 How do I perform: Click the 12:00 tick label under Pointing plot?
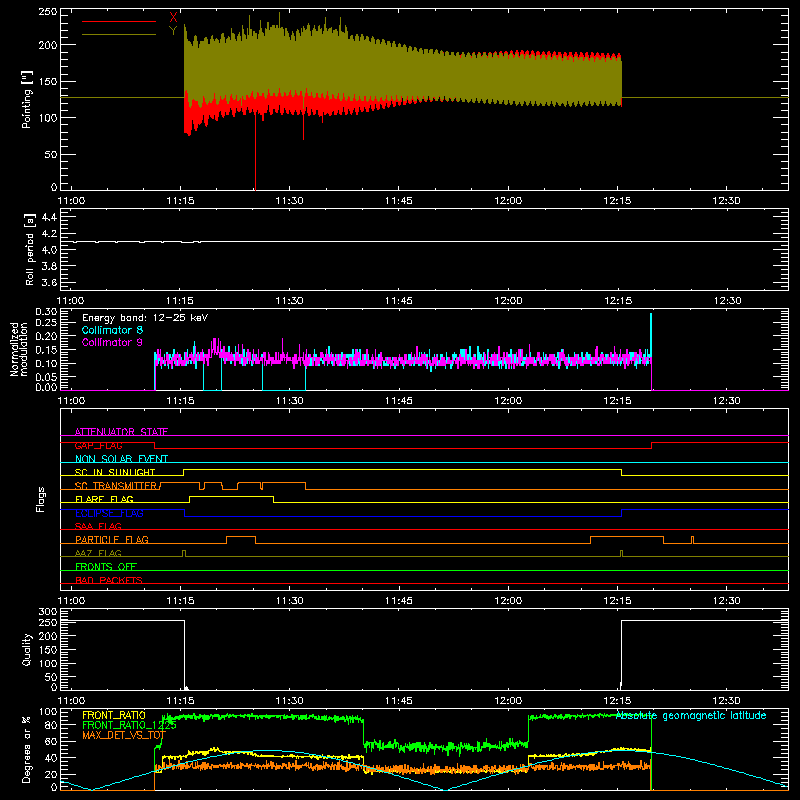pyautogui.click(x=508, y=201)
